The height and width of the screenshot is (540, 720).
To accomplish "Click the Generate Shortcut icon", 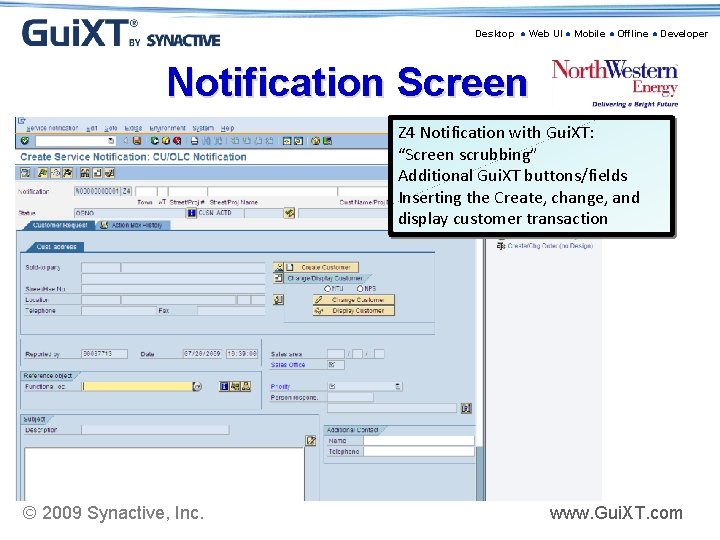I will coord(298,141).
